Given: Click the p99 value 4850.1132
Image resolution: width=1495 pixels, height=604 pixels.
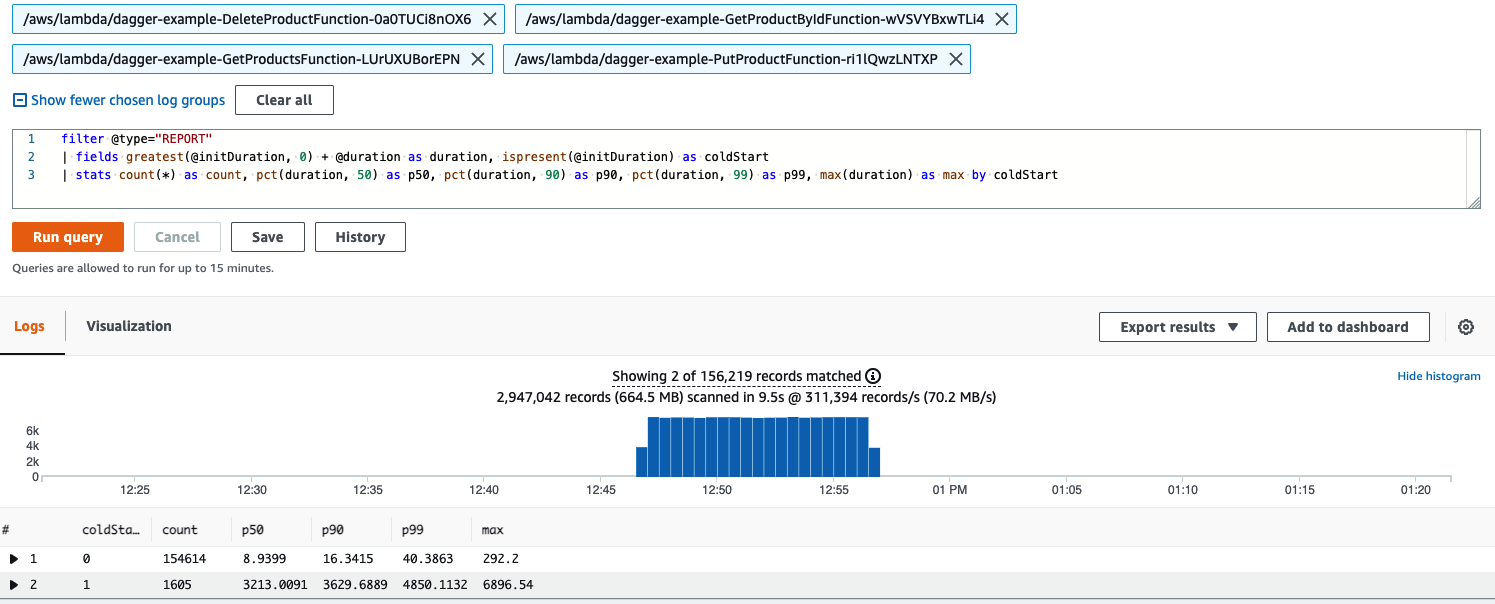Looking at the screenshot, I should pyautogui.click(x=434, y=585).
